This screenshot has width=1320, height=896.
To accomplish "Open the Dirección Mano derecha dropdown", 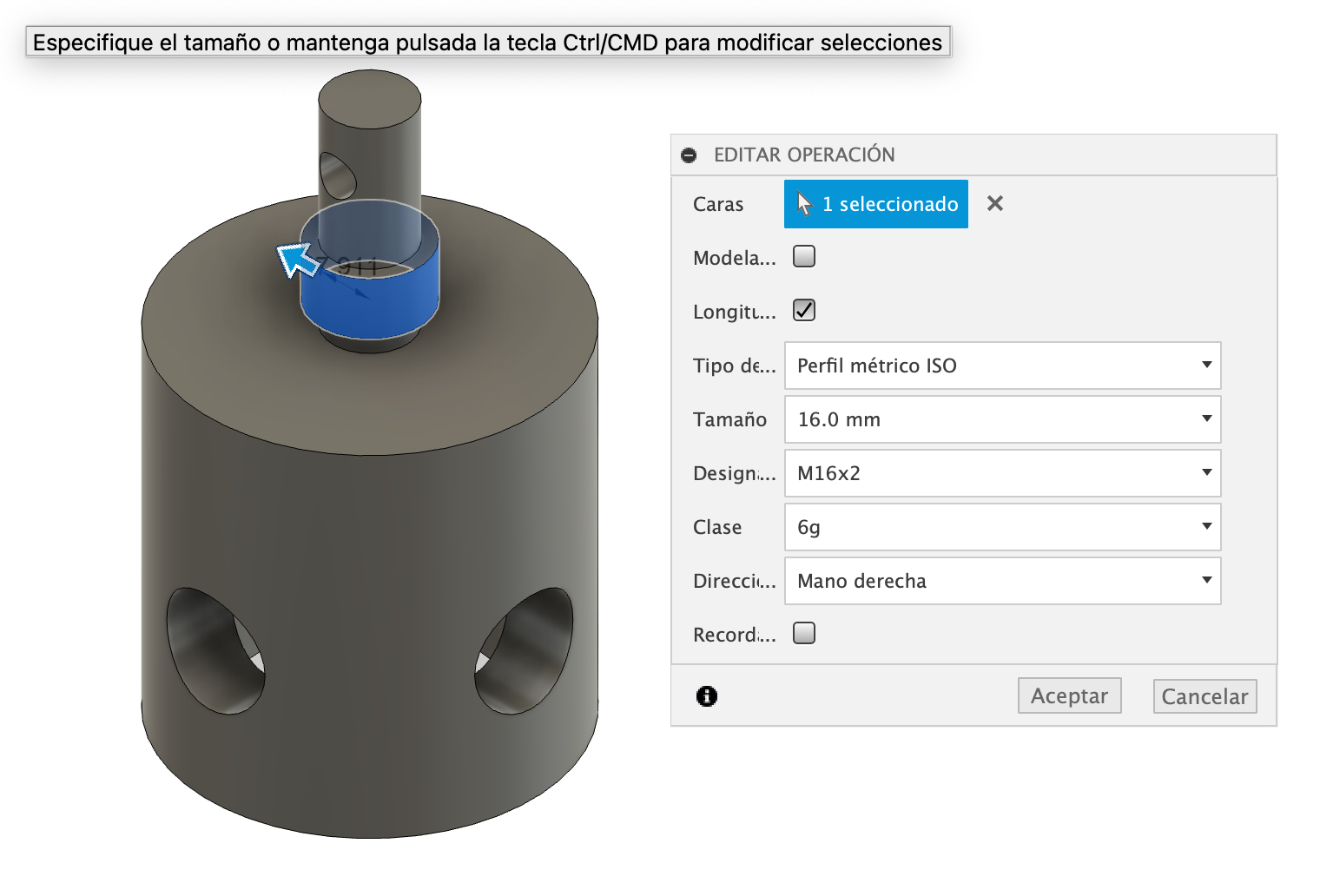I will (1003, 581).
